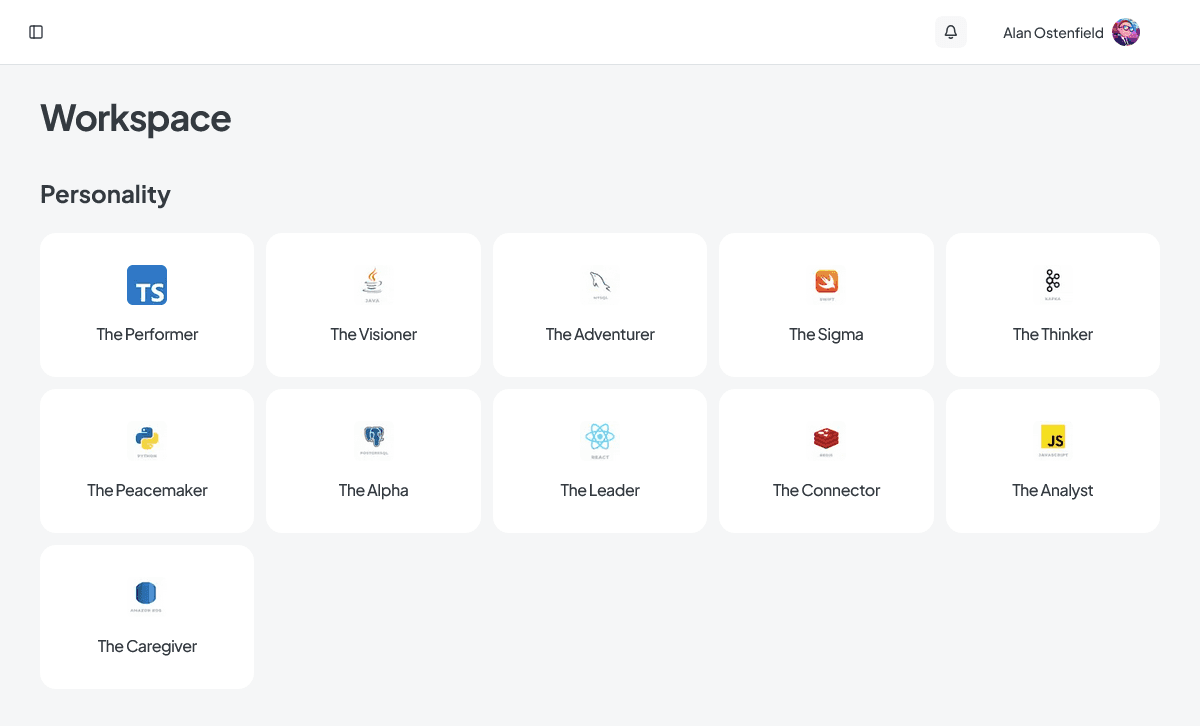Choose The Leader personality card

tap(599, 461)
